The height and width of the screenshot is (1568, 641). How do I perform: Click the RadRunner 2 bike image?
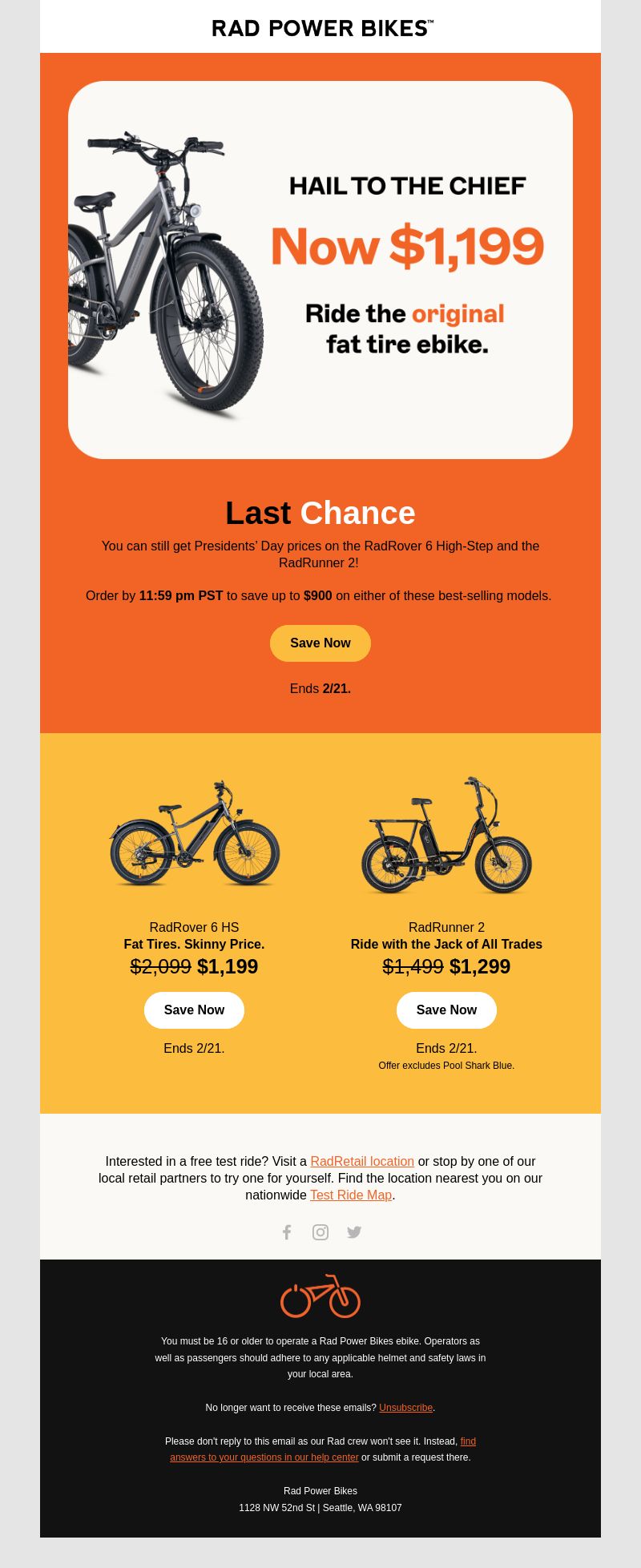(446, 835)
